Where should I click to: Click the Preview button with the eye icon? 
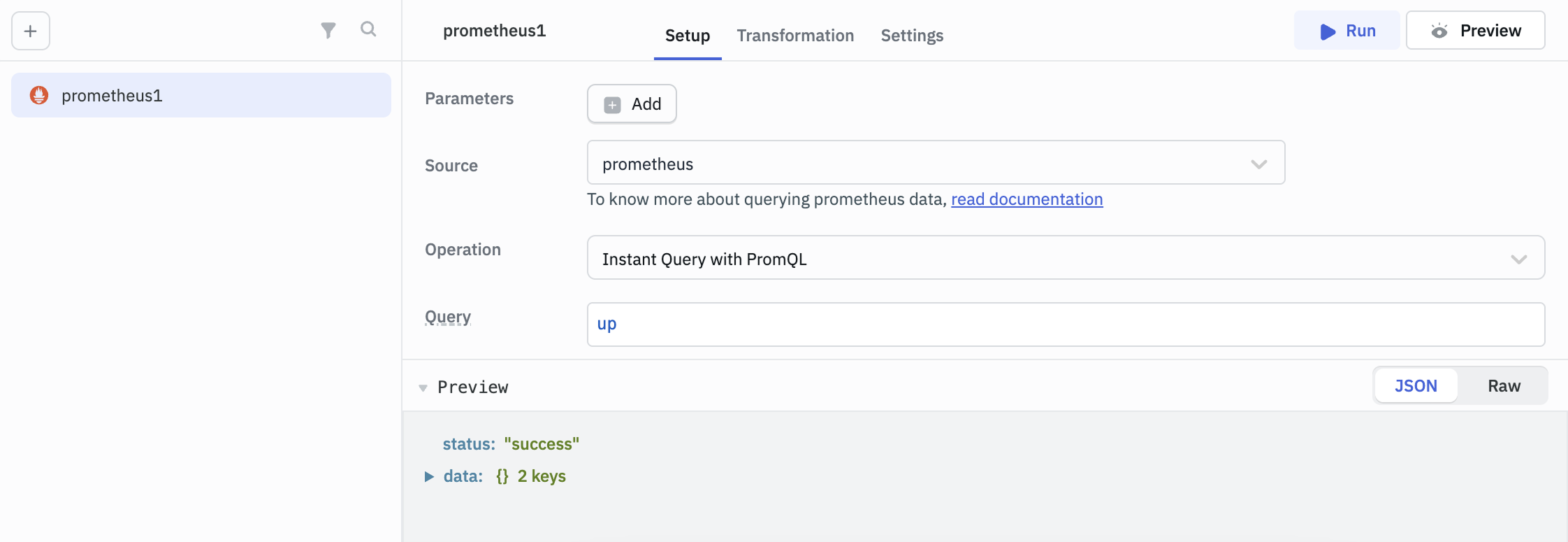[1476, 31]
